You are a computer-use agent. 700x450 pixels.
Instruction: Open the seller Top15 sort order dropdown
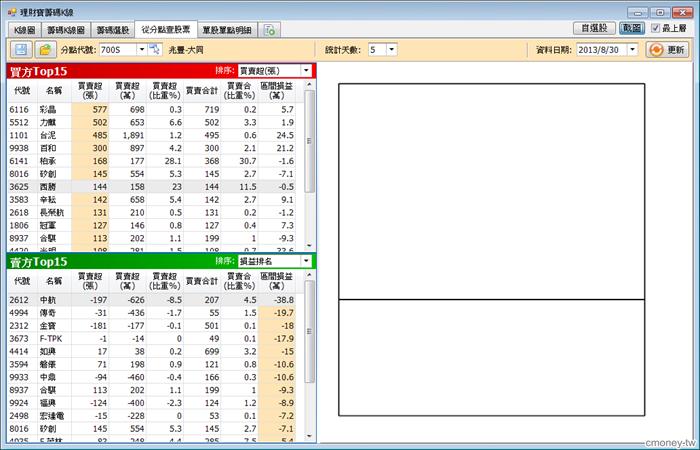306,261
